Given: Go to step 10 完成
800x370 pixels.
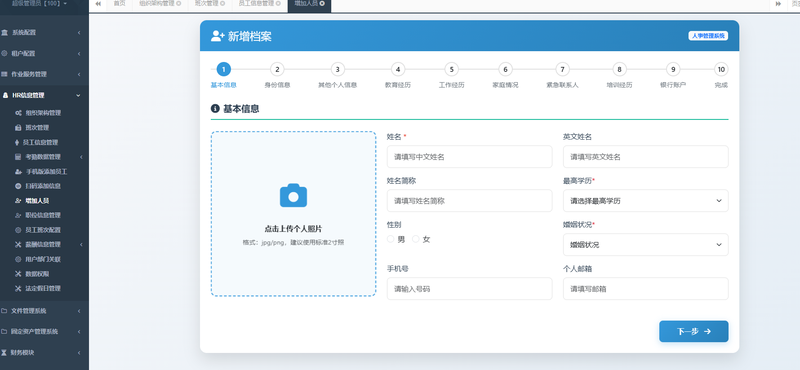Looking at the screenshot, I should point(721,69).
